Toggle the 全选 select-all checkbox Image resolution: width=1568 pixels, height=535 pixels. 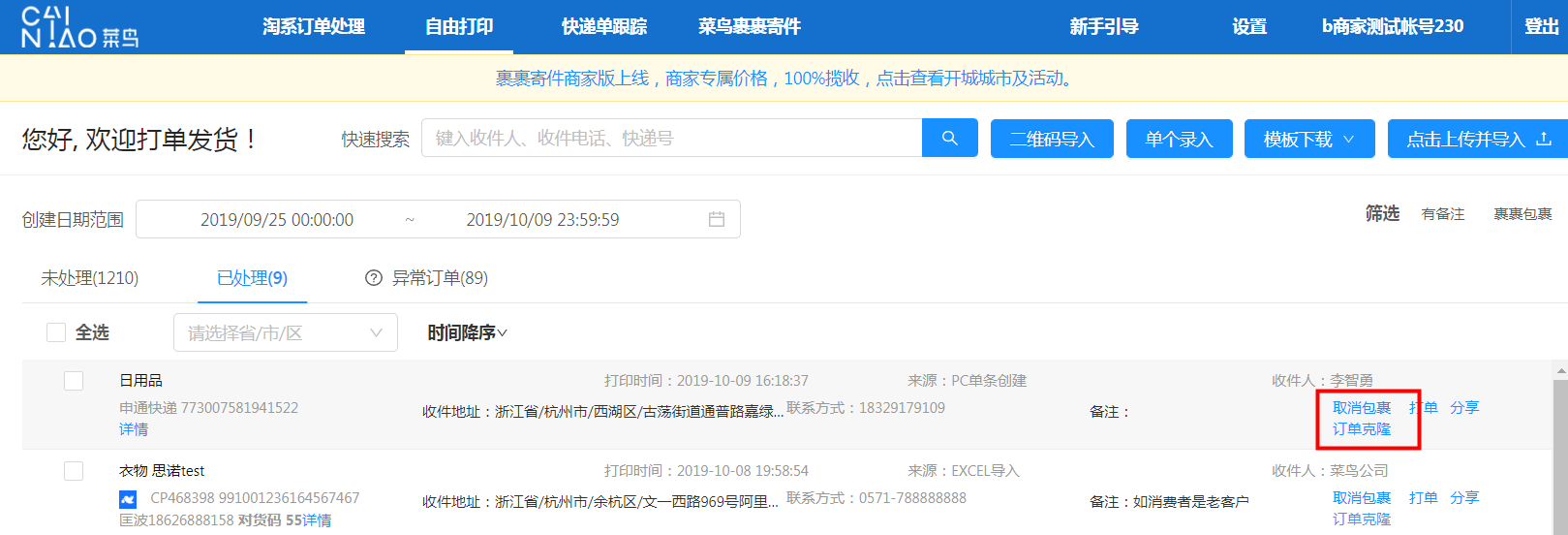tap(56, 332)
